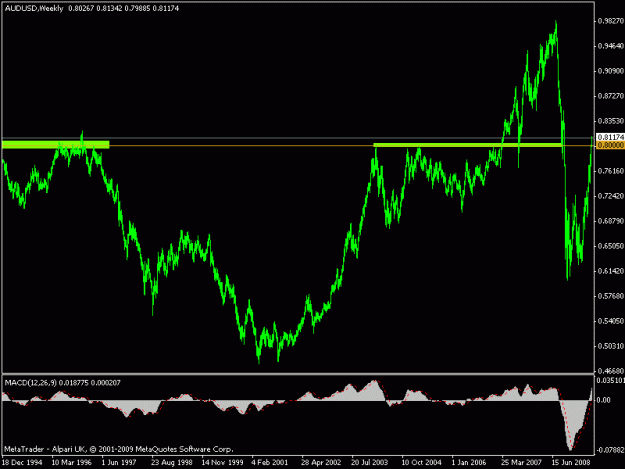Viewport: 625px width, 469px height.
Task: Click the 10 Mar 1996 date label
Action: click(71, 462)
